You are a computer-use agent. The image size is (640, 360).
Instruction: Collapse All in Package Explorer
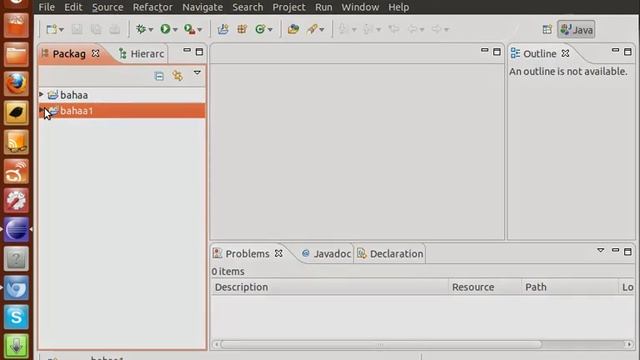(159, 76)
